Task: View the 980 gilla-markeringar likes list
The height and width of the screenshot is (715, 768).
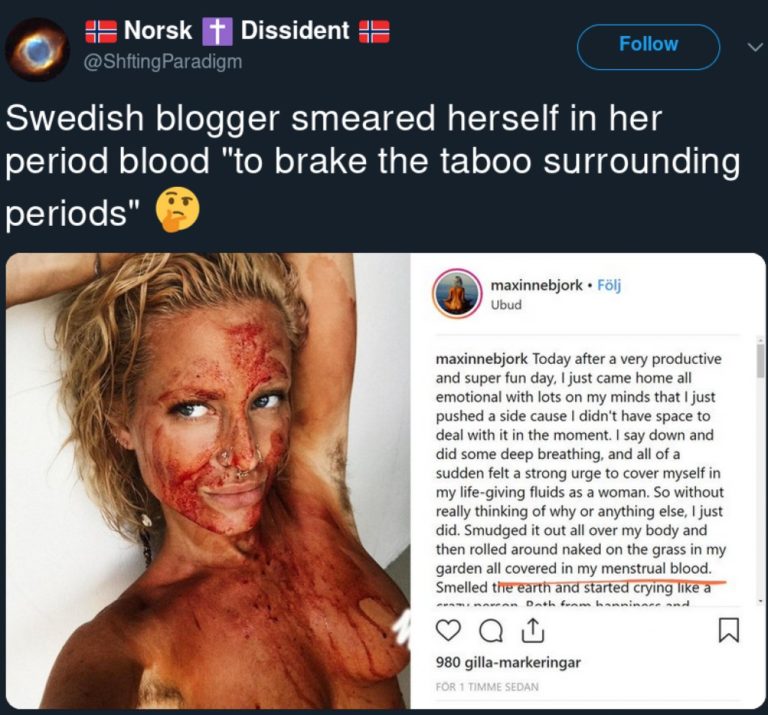Action: (508, 662)
